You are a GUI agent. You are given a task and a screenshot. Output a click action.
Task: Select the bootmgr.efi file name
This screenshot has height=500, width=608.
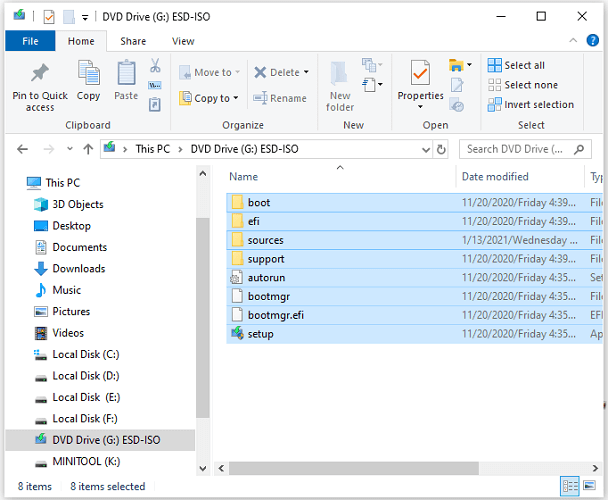pyautogui.click(x=276, y=315)
